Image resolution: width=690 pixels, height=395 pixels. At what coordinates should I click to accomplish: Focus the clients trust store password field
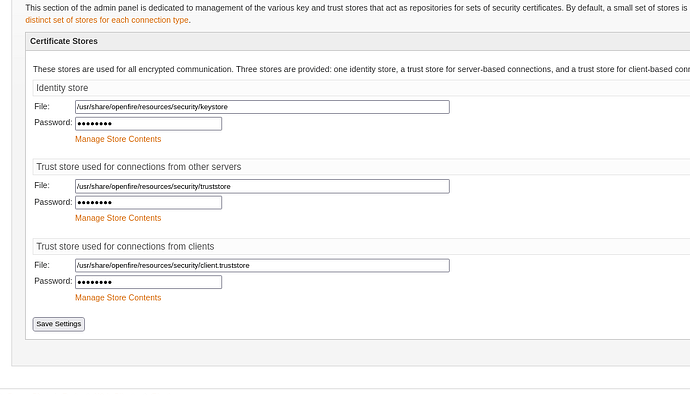point(148,282)
